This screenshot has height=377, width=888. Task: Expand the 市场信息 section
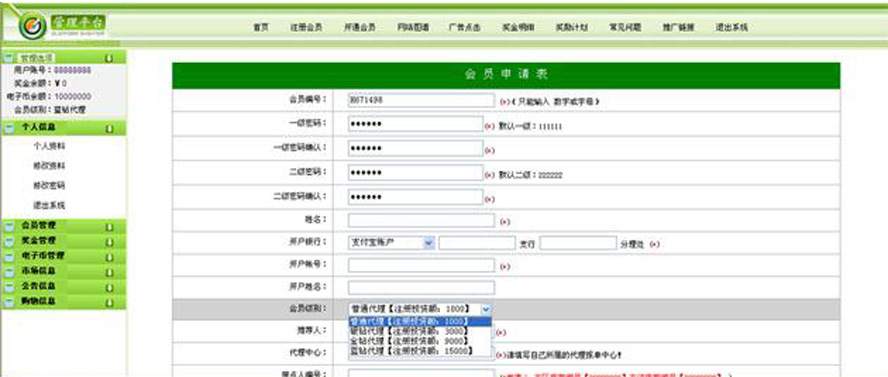pos(9,272)
